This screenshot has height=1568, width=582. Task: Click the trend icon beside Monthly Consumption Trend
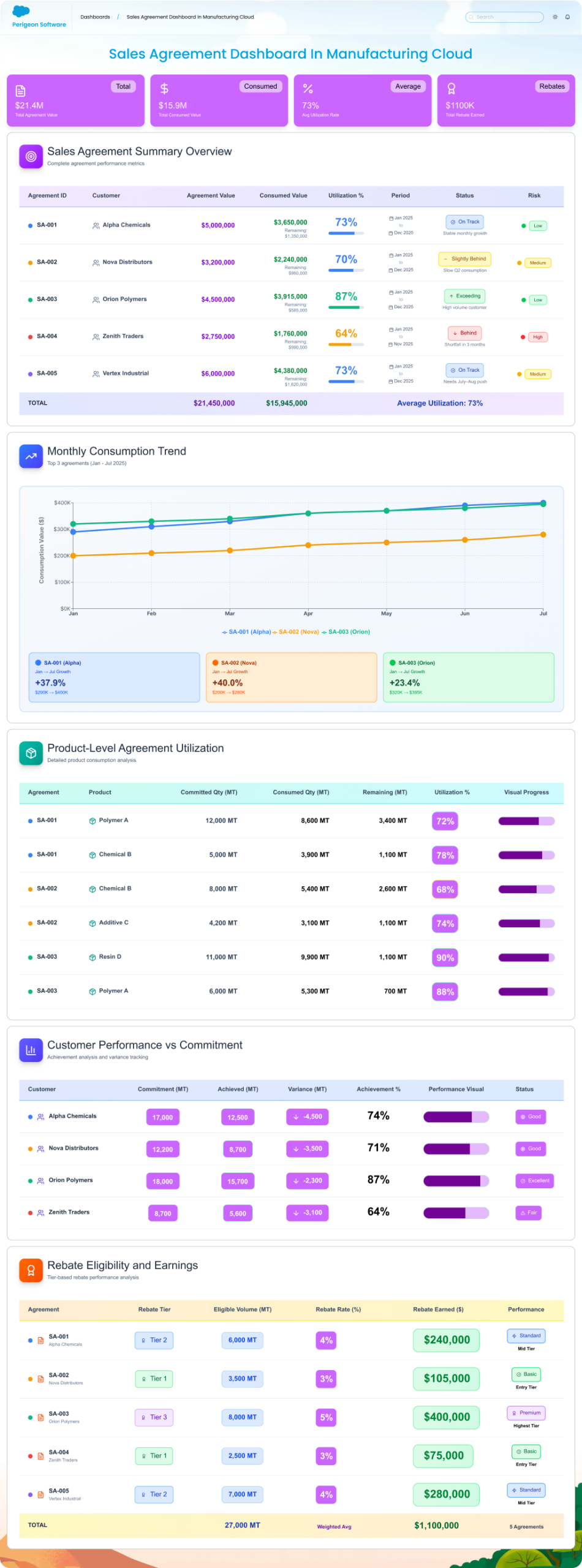tap(31, 456)
